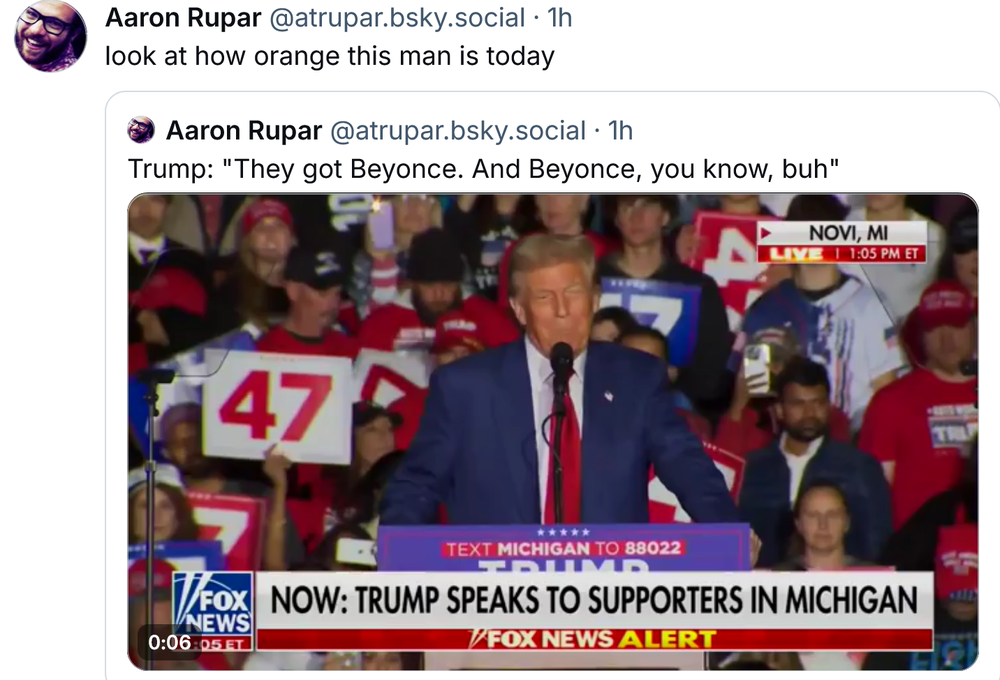Viewport: 1000px width, 680px height.
Task: Open the quoted post's 1h timestamp
Action: point(621,131)
